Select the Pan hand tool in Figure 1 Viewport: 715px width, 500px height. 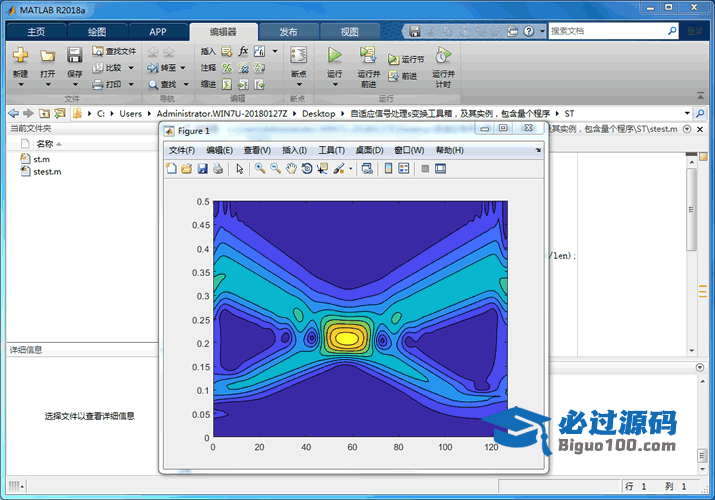(x=291, y=169)
